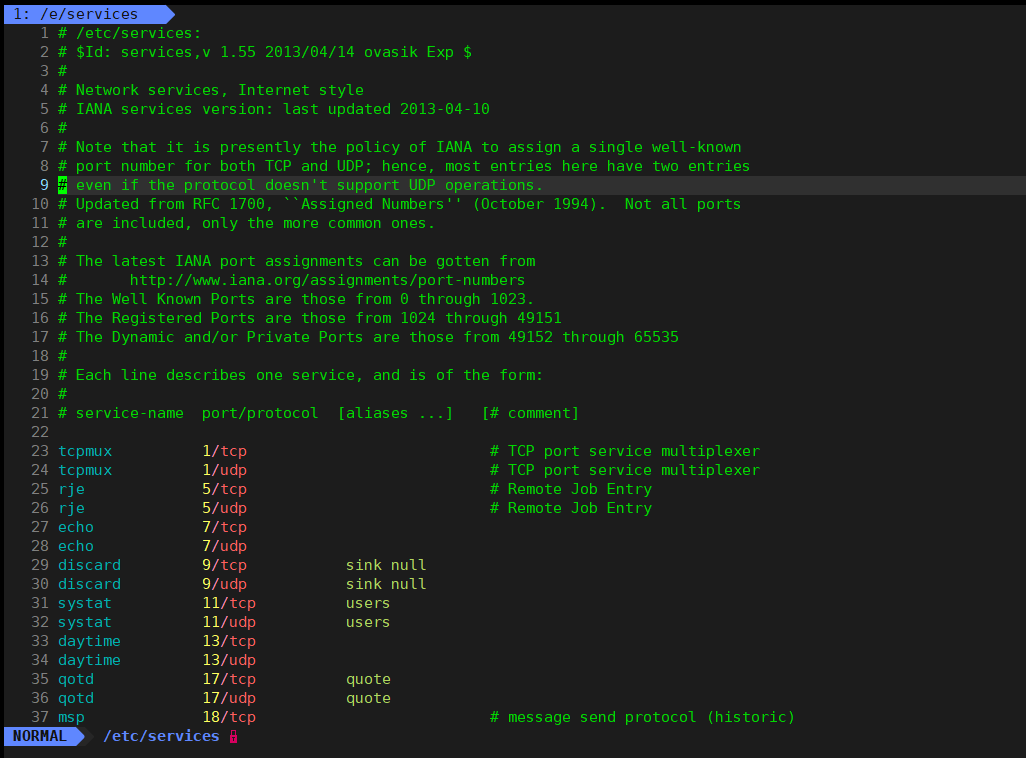
Task: Click 'are included, only the more common' line
Action: [x=247, y=223]
